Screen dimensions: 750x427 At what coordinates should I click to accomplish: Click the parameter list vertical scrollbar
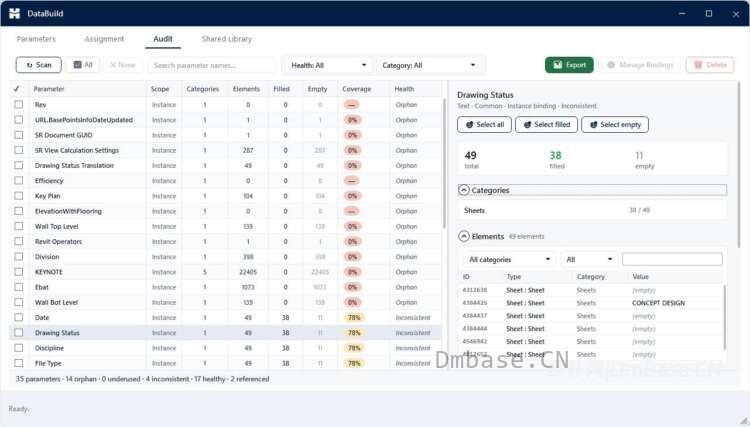click(444, 163)
